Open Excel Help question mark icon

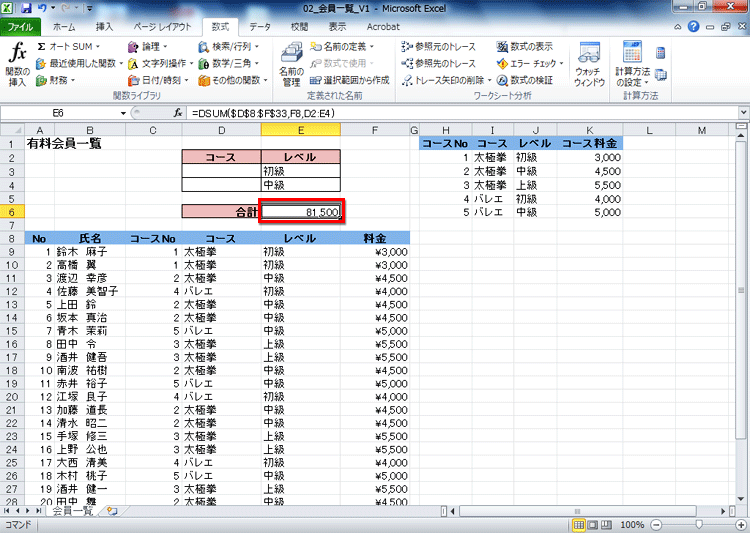click(693, 27)
